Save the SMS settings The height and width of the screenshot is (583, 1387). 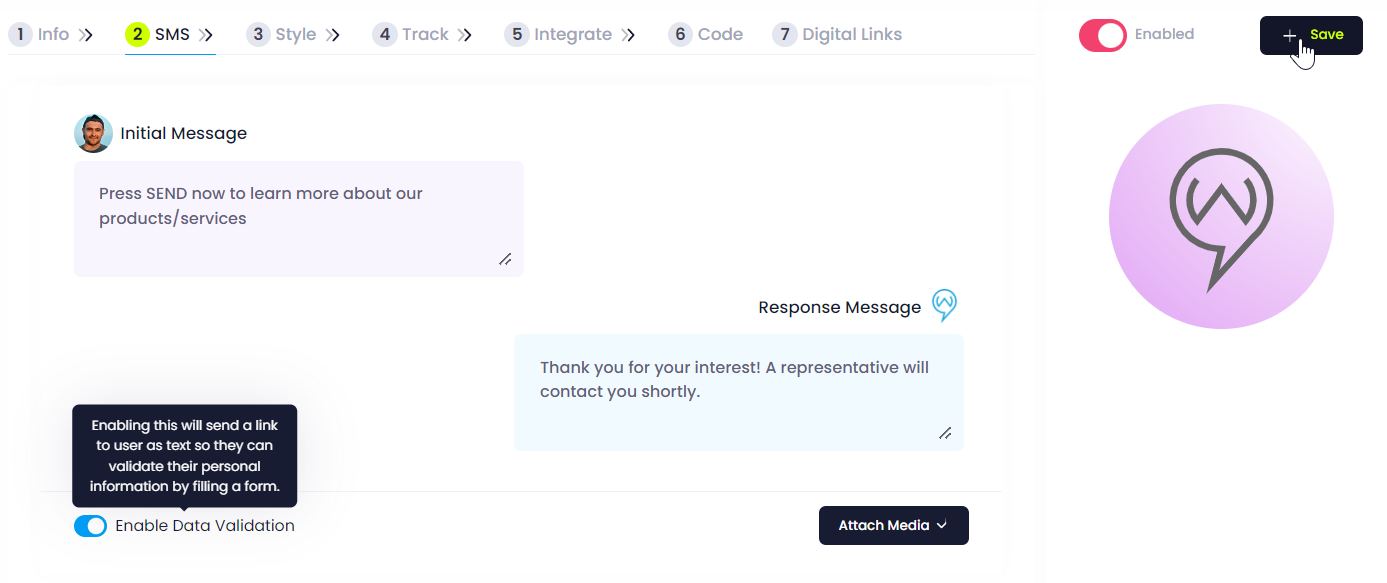pyautogui.click(x=1311, y=35)
